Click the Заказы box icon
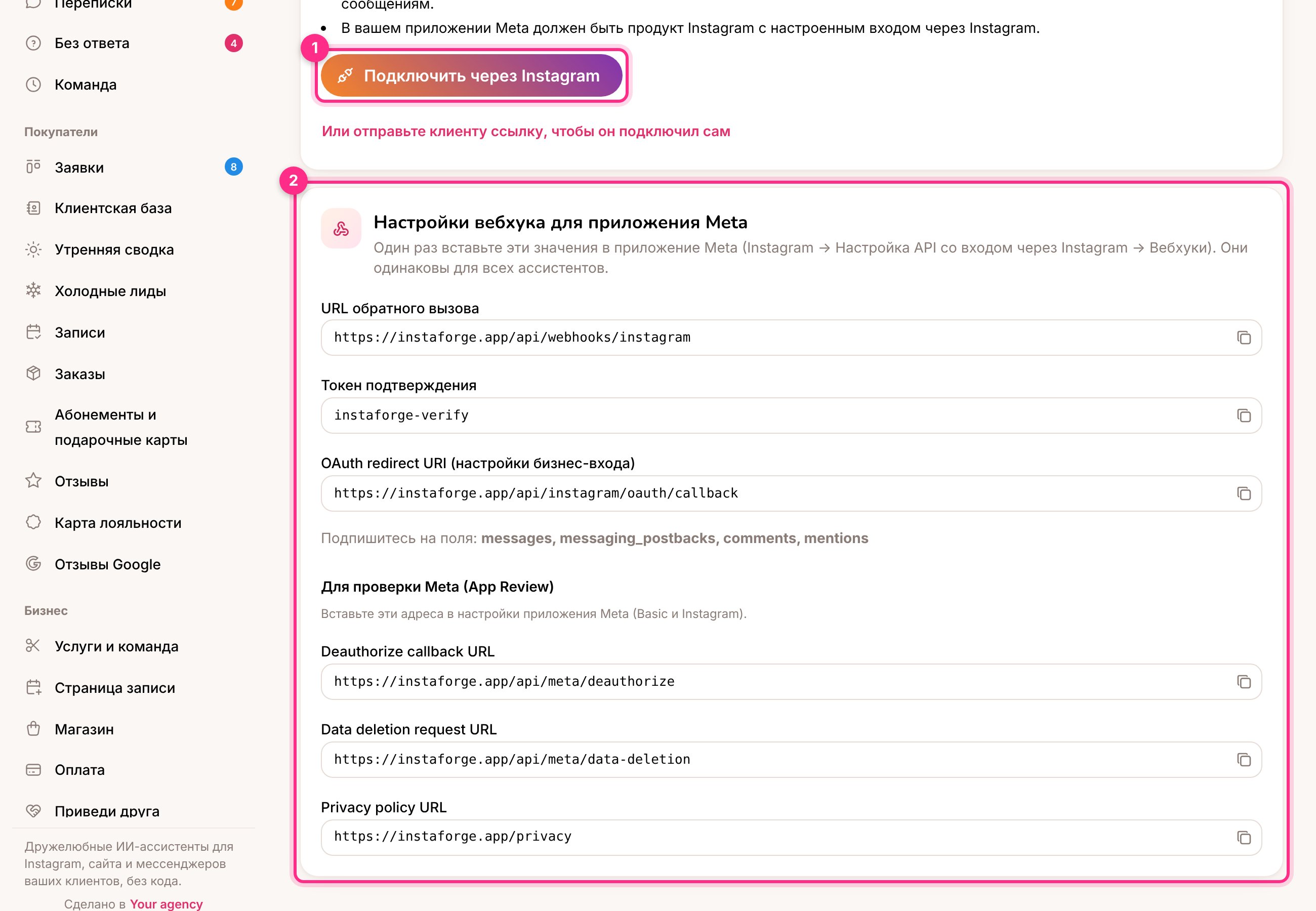This screenshot has height=911, width=1316. click(x=34, y=374)
